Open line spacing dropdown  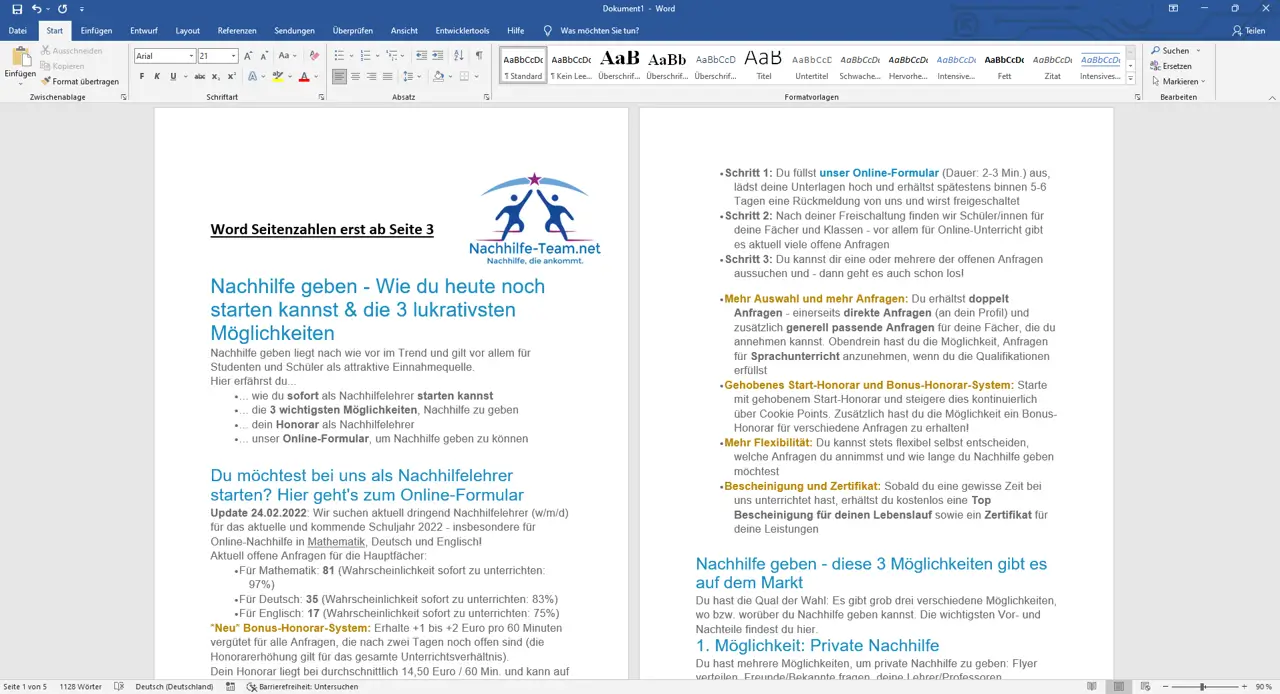click(x=411, y=76)
